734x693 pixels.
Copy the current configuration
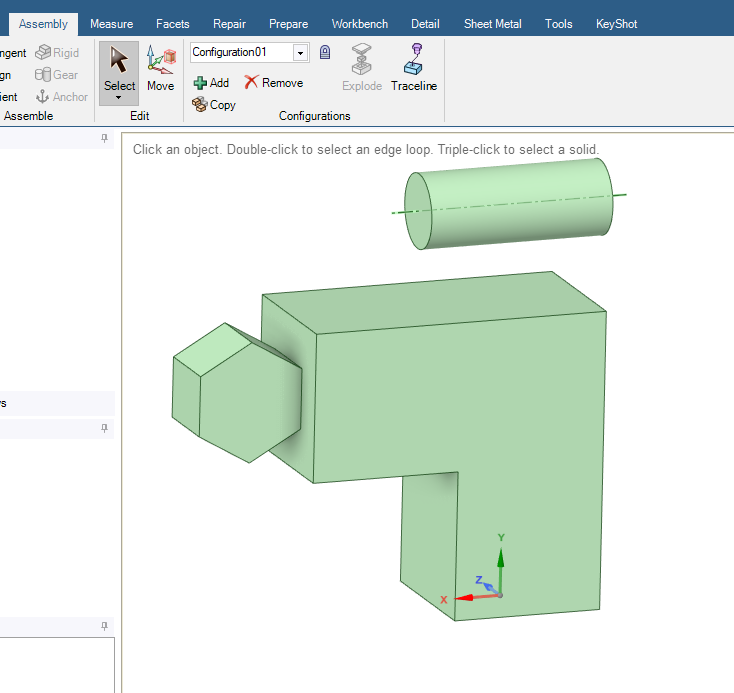214,104
